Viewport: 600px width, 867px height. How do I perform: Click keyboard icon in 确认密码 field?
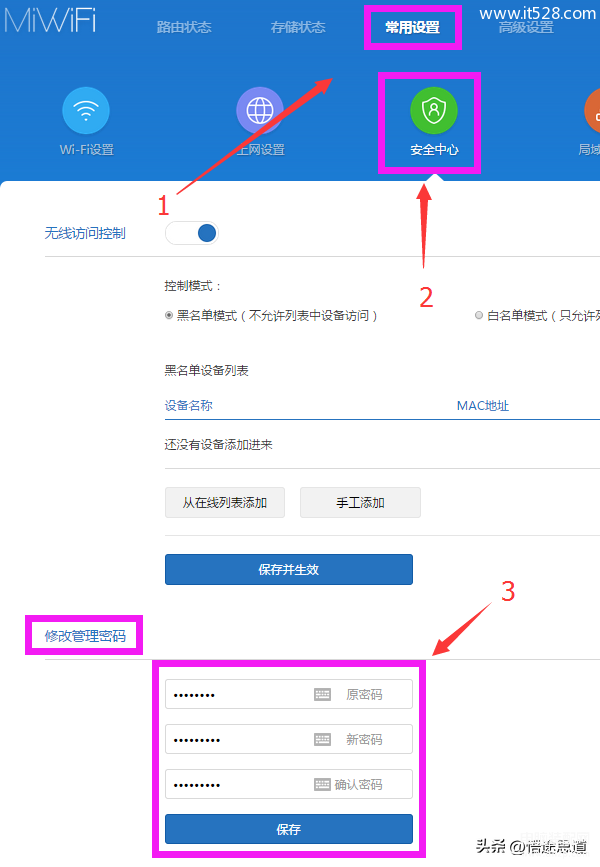(x=322, y=784)
